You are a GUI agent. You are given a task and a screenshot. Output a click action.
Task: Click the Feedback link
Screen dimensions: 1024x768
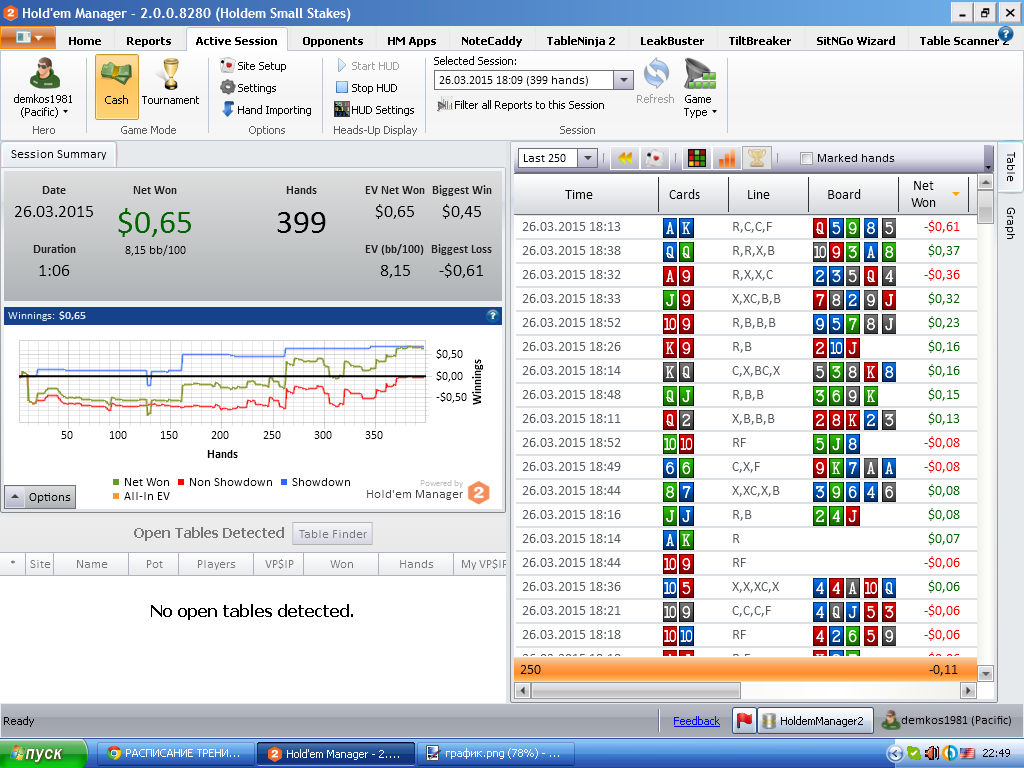(696, 721)
